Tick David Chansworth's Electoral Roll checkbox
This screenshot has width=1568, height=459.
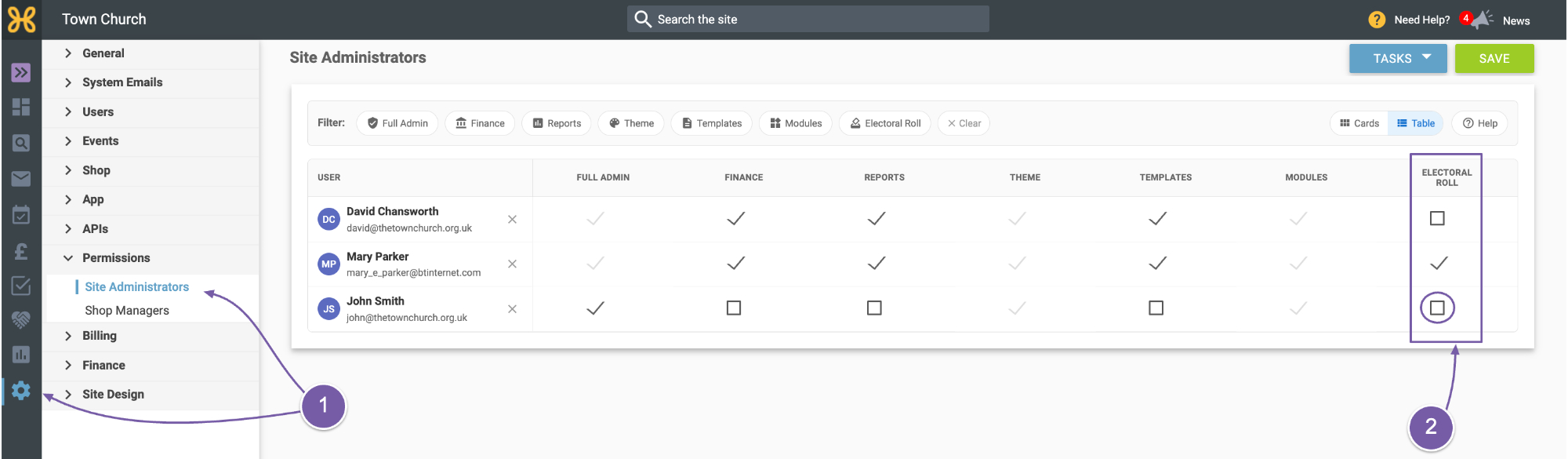pos(1437,218)
